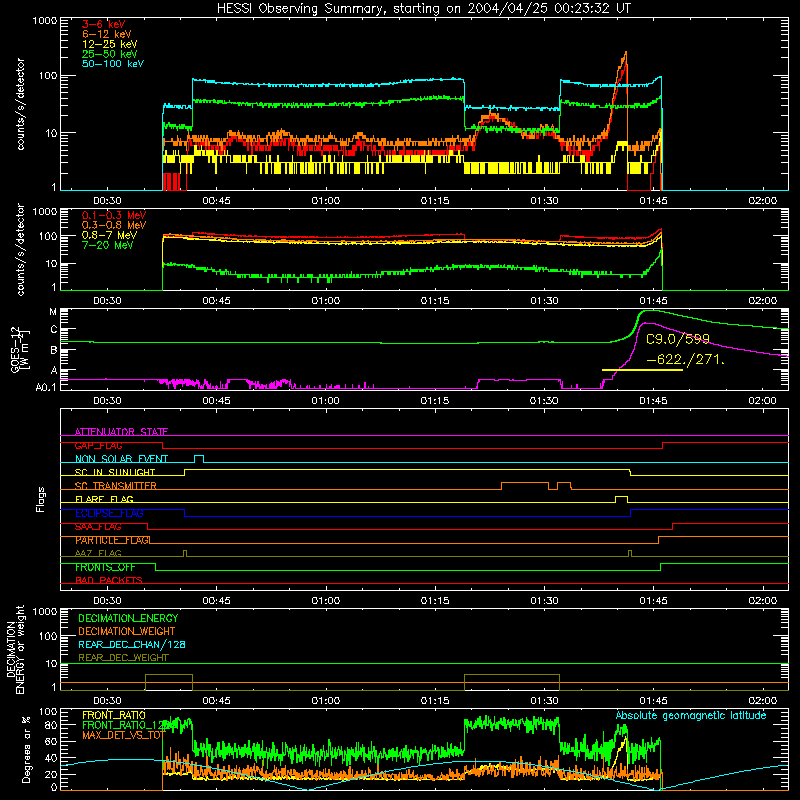Select the SAA_FLAG label
The width and height of the screenshot is (800, 800).
[x=98, y=527]
